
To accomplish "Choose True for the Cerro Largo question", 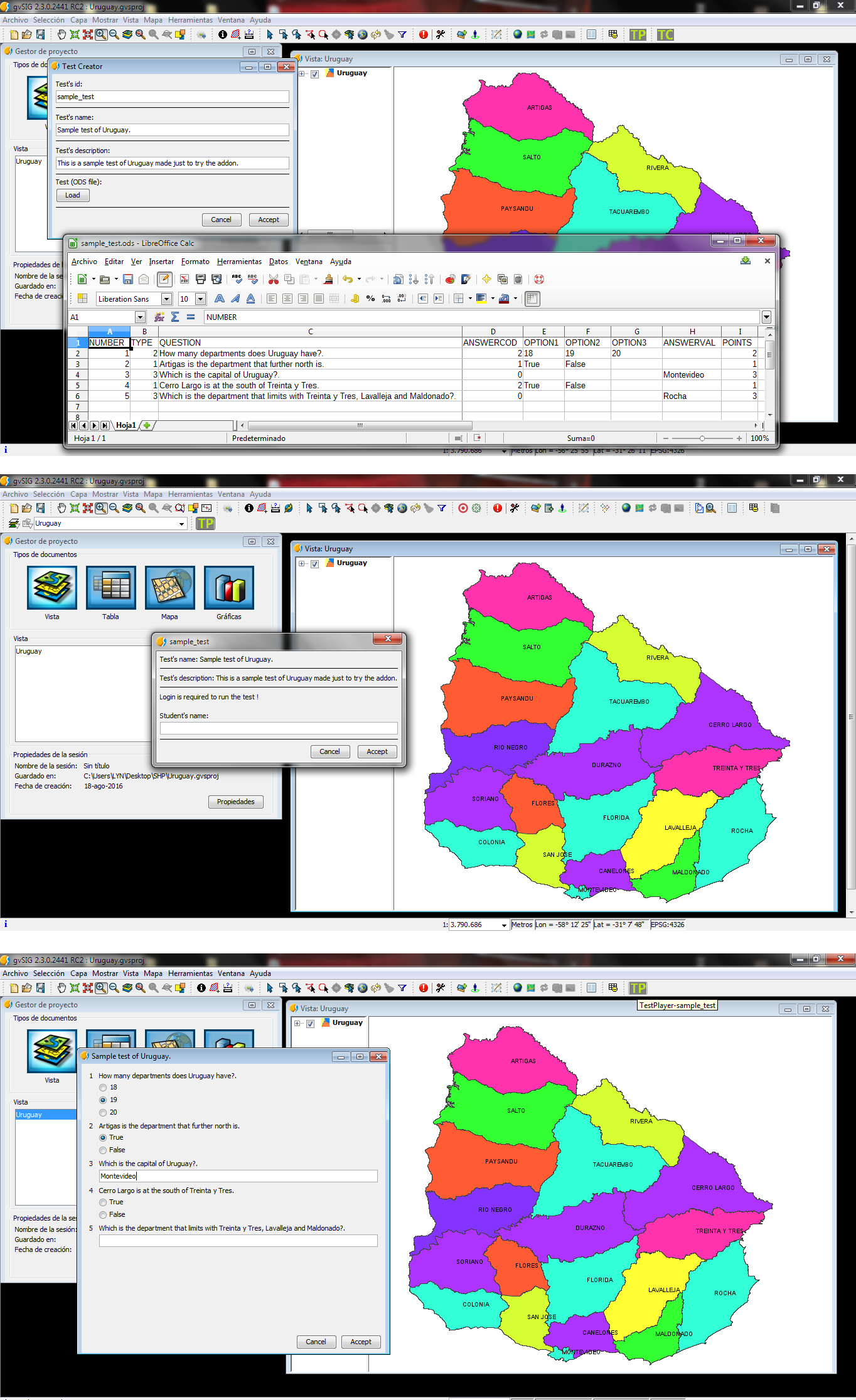I will [103, 1202].
